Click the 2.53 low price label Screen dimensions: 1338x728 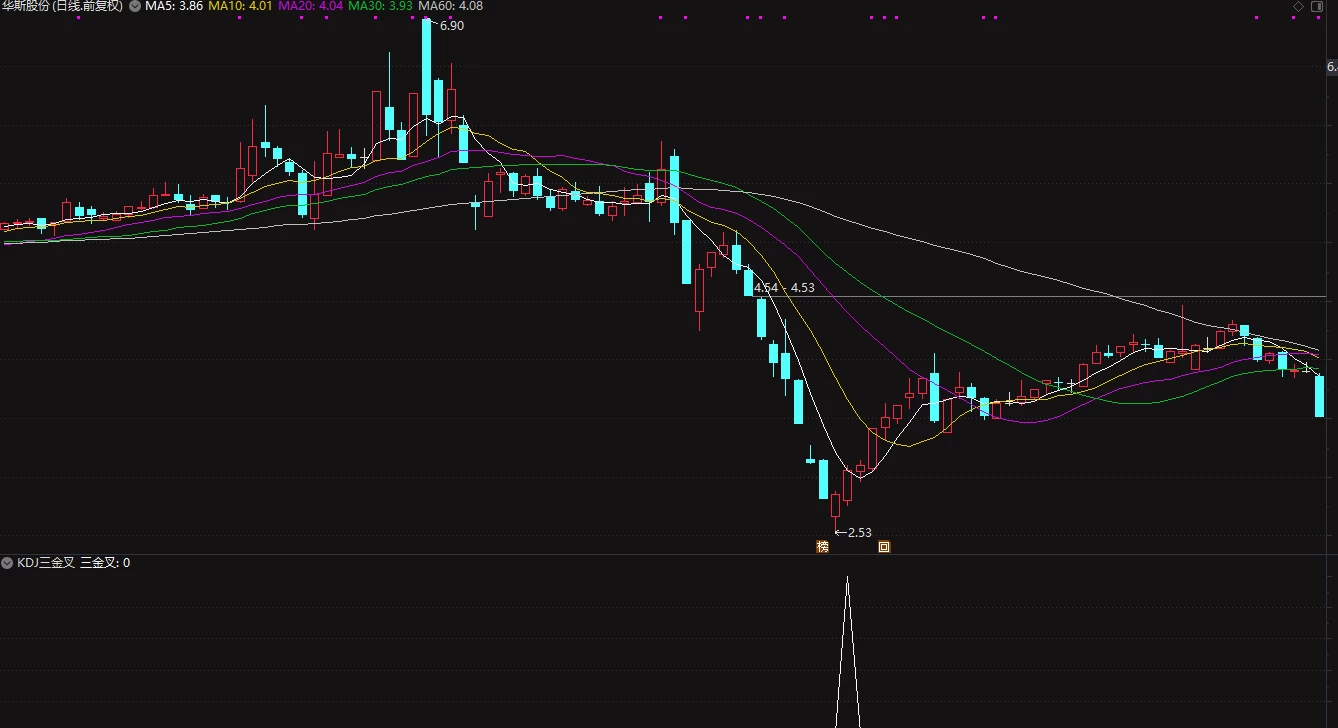[859, 533]
